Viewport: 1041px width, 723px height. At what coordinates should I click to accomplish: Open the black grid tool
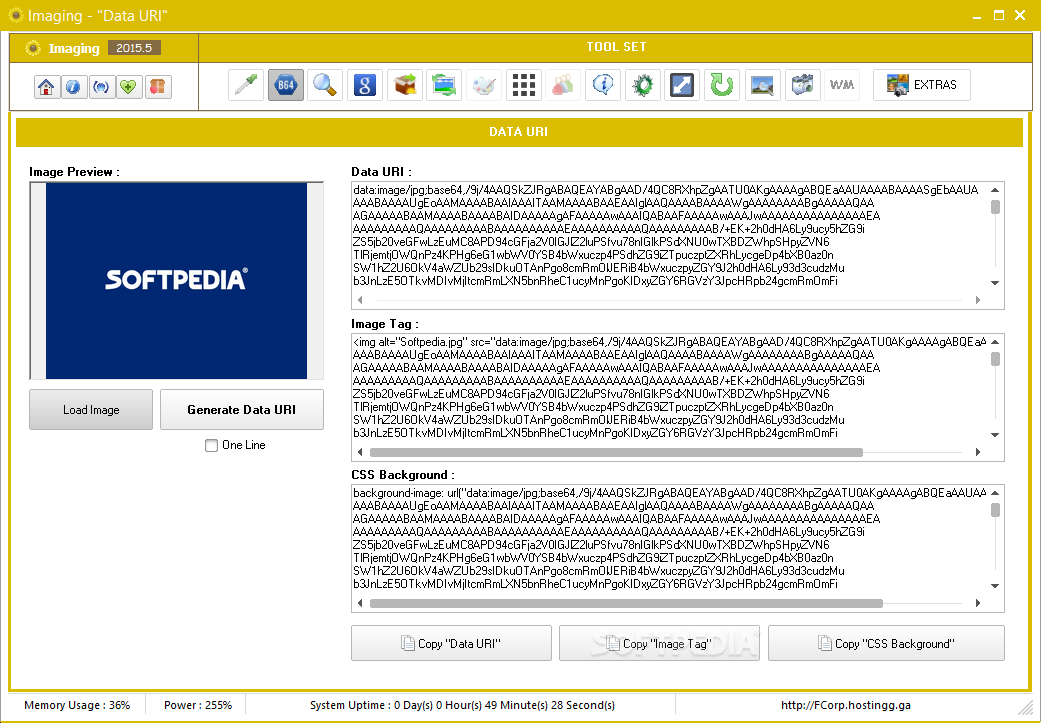point(524,85)
